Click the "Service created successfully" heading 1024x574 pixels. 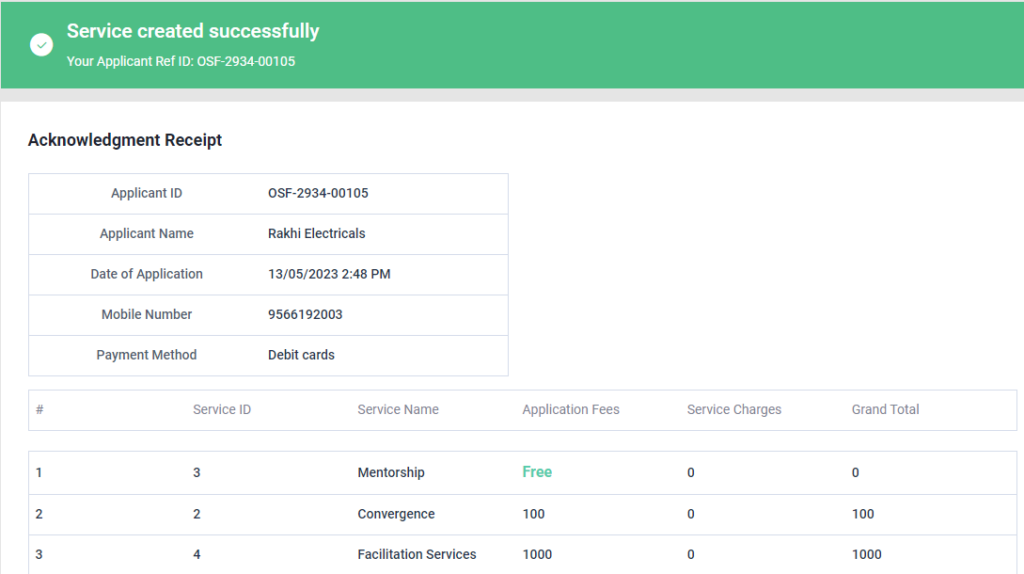[x=193, y=31]
